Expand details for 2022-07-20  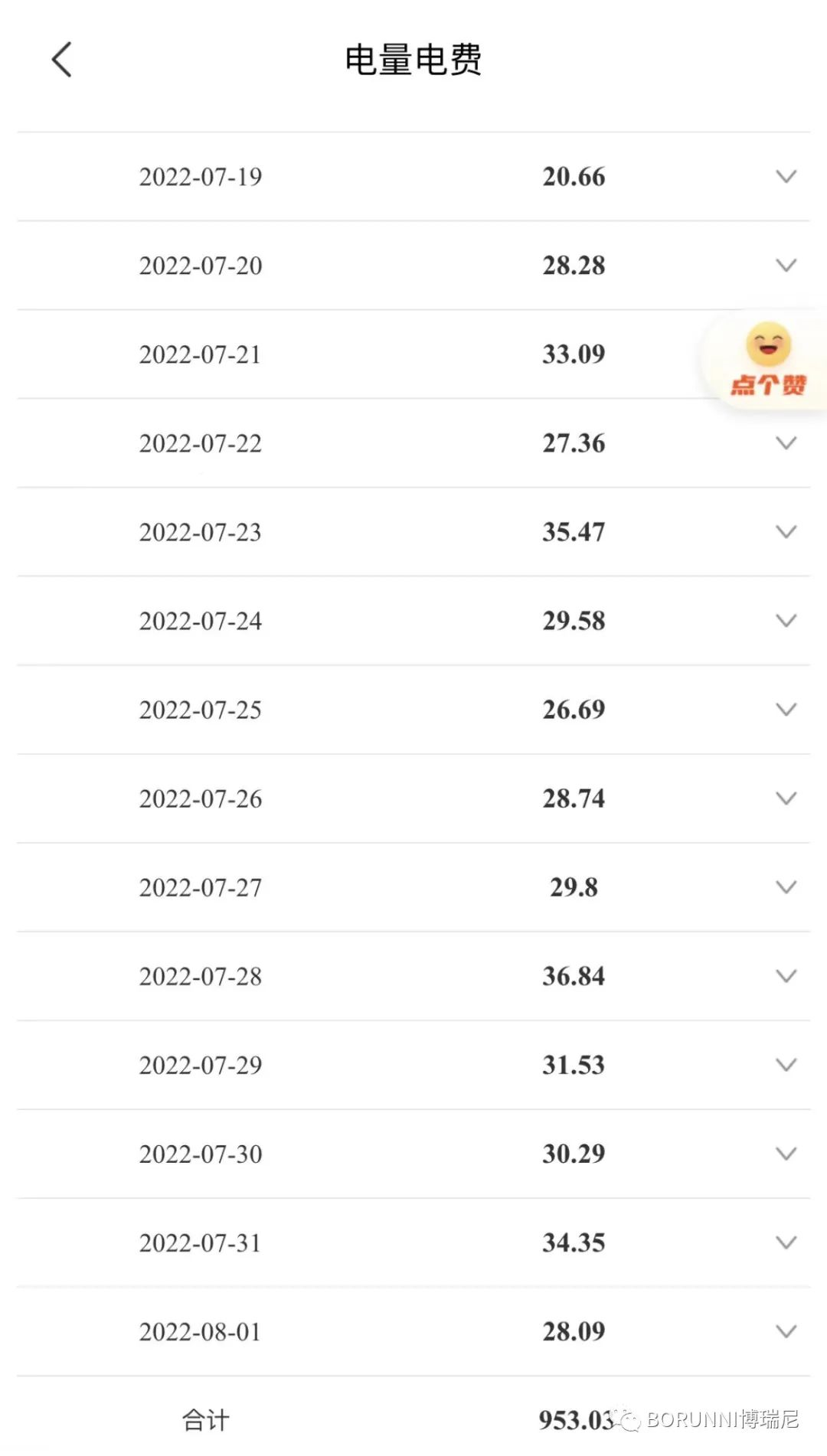coord(786,266)
